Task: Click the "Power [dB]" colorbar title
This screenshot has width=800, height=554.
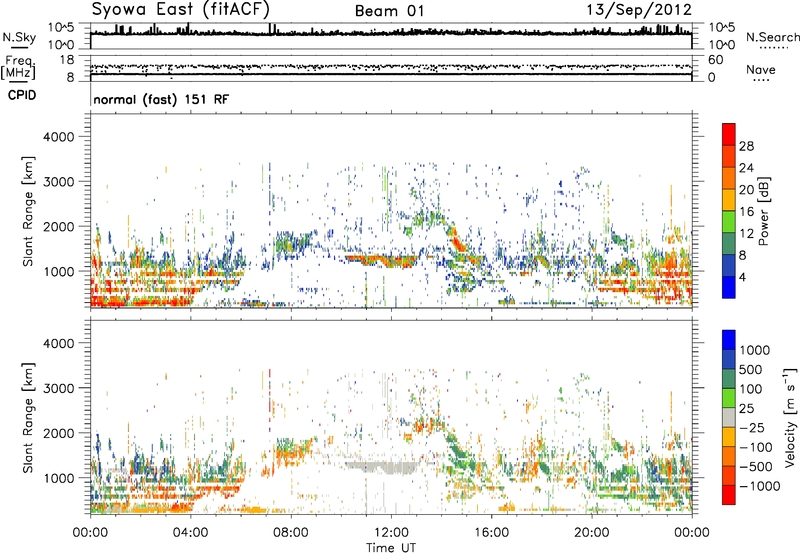Action: pos(763,211)
